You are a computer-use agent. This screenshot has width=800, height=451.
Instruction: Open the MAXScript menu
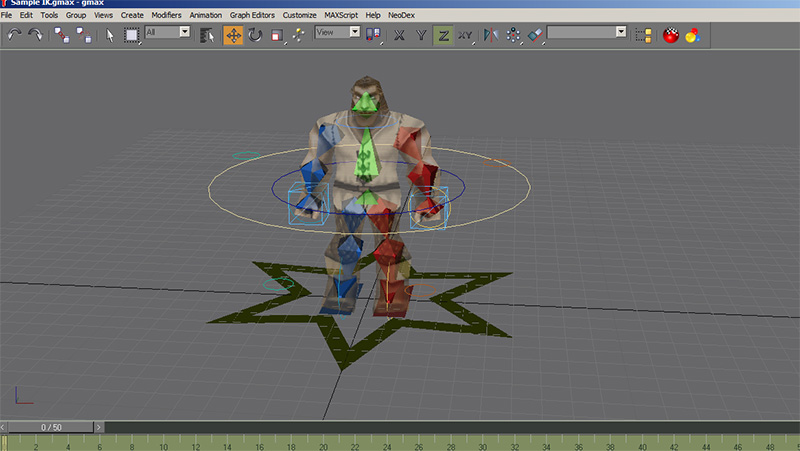(341, 15)
